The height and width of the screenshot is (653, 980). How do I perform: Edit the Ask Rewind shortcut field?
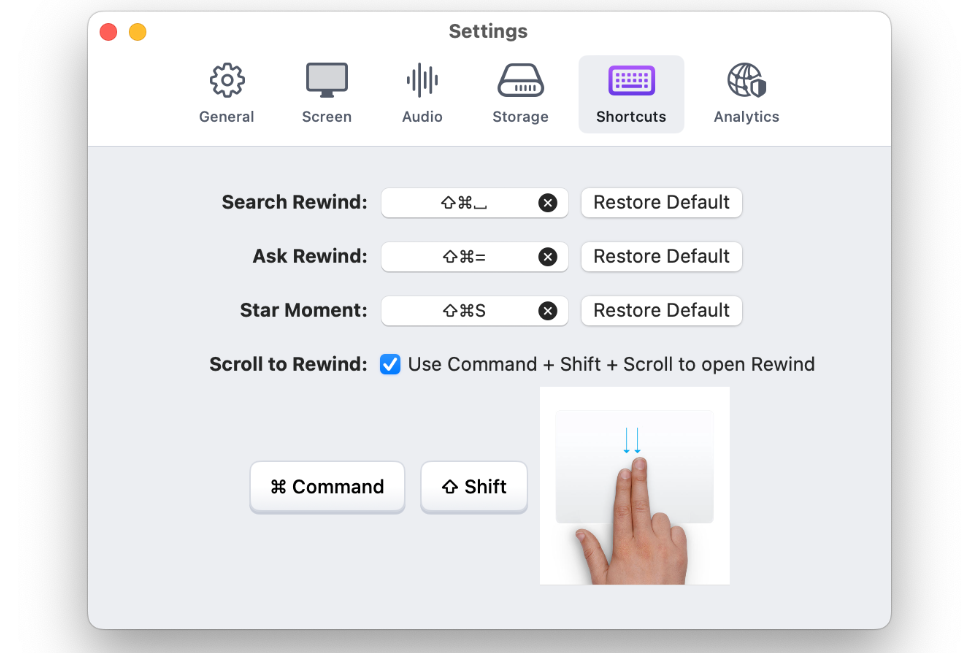tap(474, 257)
